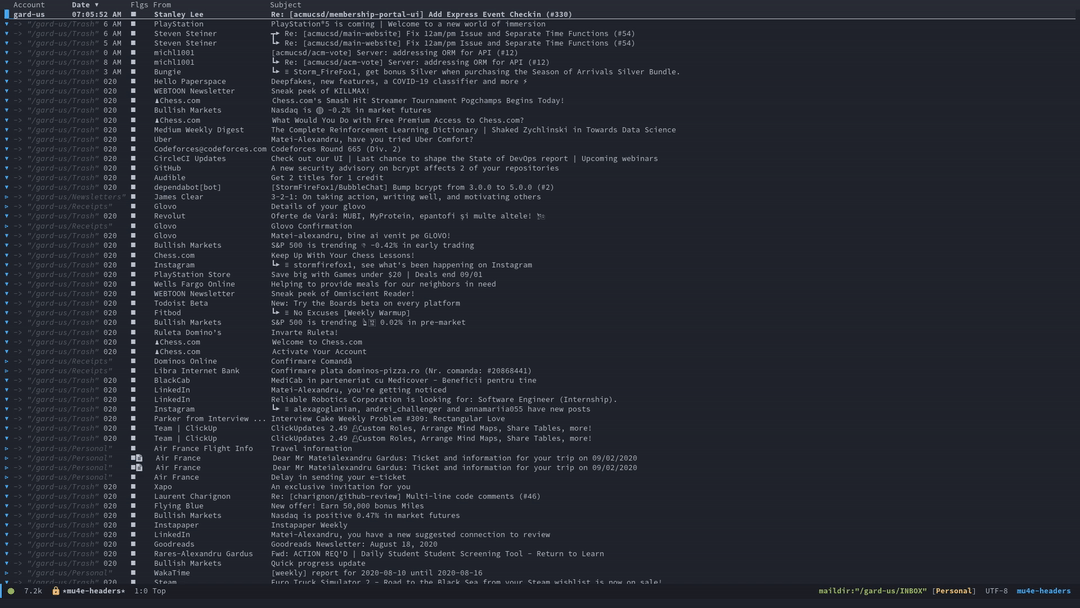
Task: Expand the collapsed Air France Flight Info thread
Action: pyautogui.click(x=6, y=448)
